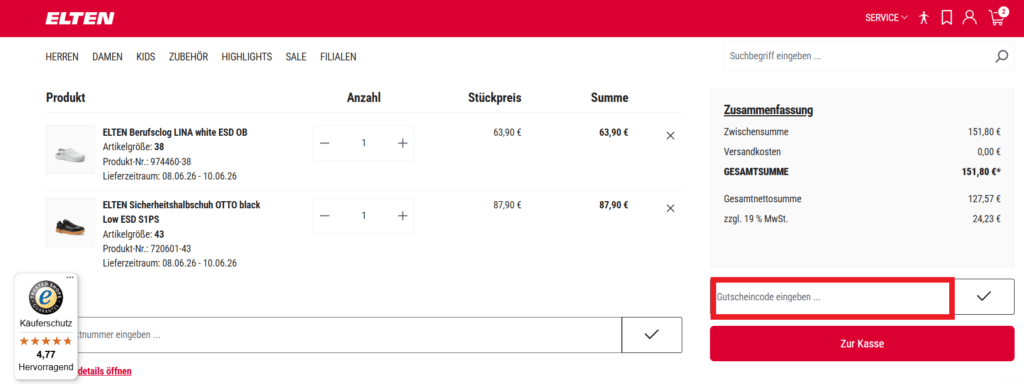This screenshot has width=1024, height=384.
Task: Open the bookmark wishlist icon
Action: click(x=946, y=18)
